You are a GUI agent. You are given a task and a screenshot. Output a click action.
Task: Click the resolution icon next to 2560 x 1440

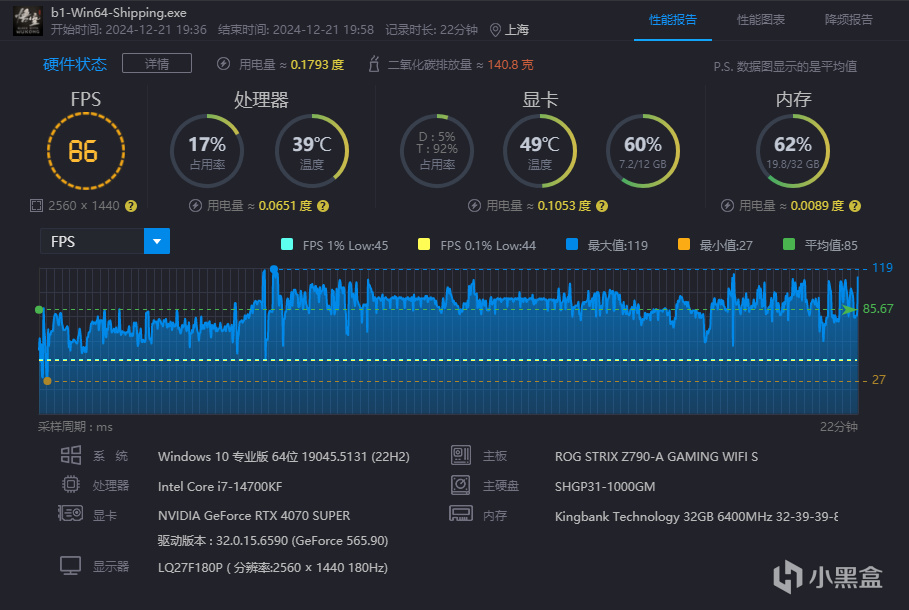pyautogui.click(x=36, y=206)
